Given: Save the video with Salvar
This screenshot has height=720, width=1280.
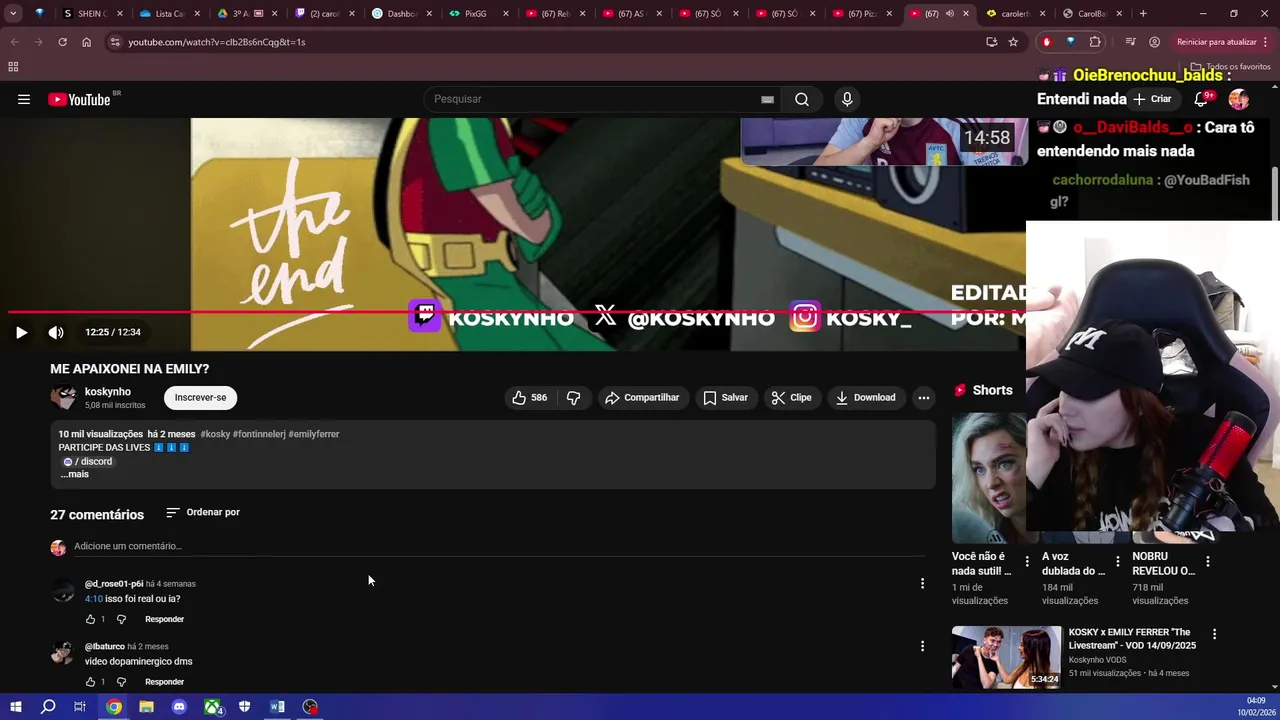Looking at the screenshot, I should [725, 398].
